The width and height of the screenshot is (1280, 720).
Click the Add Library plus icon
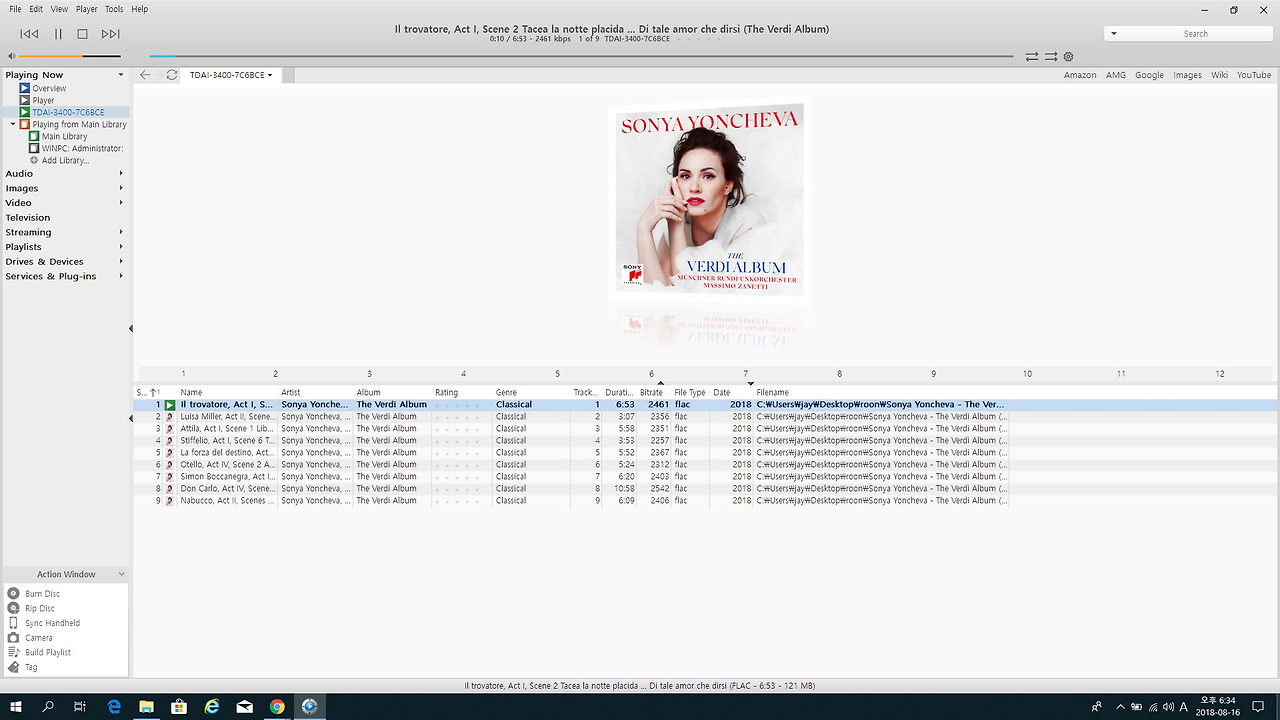[x=34, y=161]
